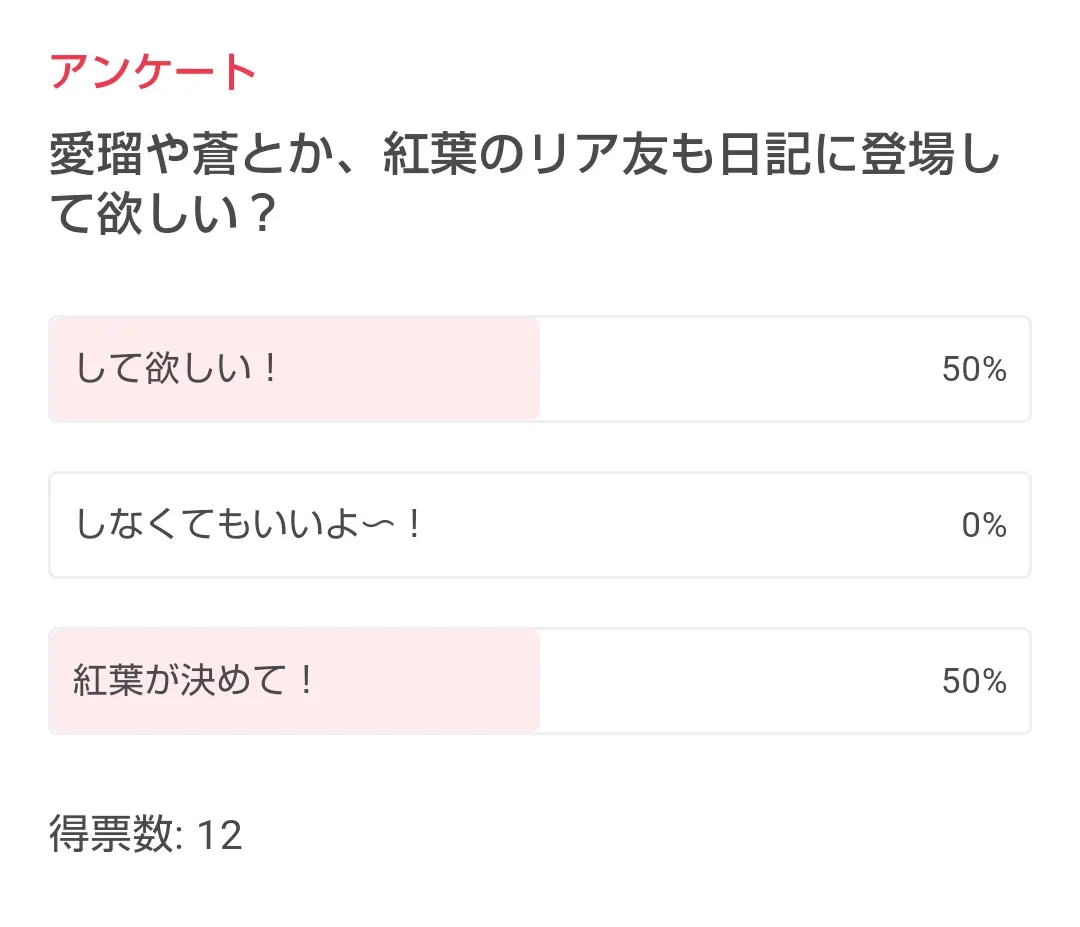Click the empty middle of the しなくてもいいよ〜！ row

690,525
